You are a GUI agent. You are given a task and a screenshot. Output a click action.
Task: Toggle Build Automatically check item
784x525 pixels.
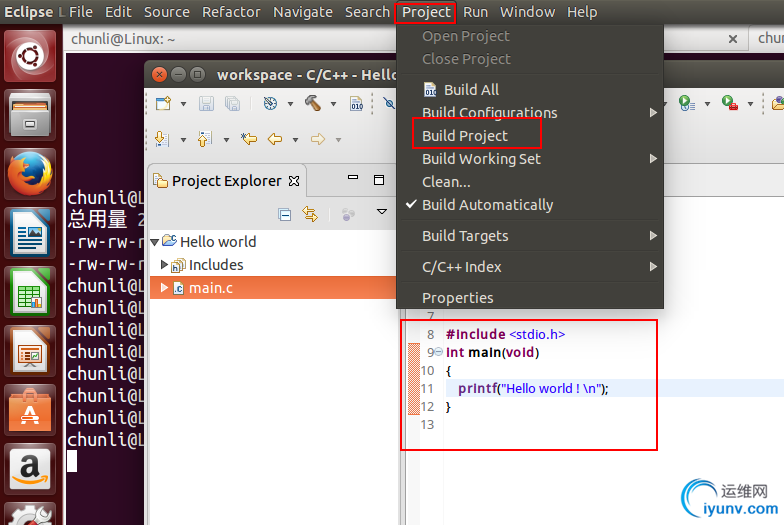click(530, 205)
